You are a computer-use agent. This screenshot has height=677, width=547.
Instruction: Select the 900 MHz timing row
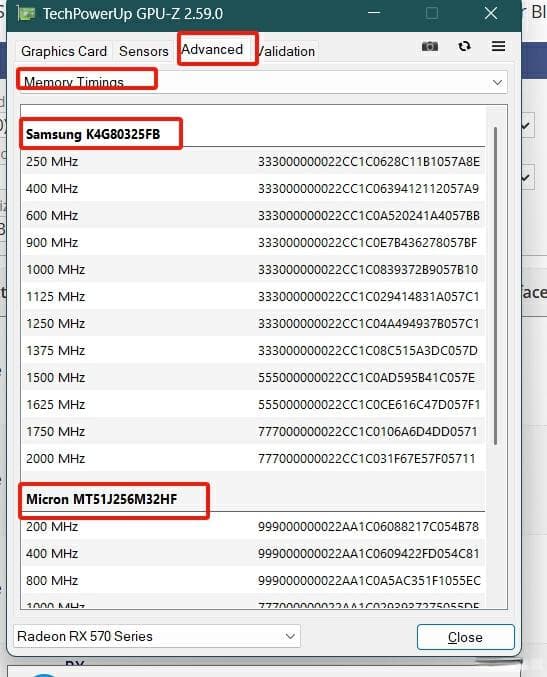coord(253,243)
